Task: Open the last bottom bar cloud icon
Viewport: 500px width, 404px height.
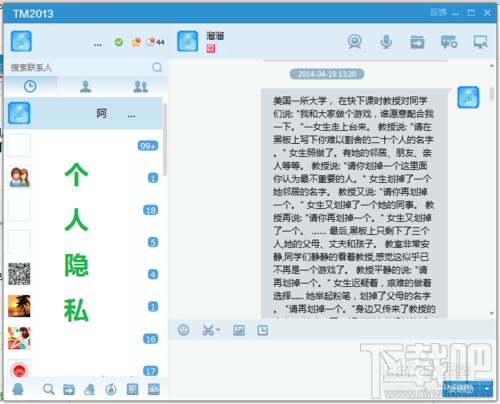Action: 154,389
